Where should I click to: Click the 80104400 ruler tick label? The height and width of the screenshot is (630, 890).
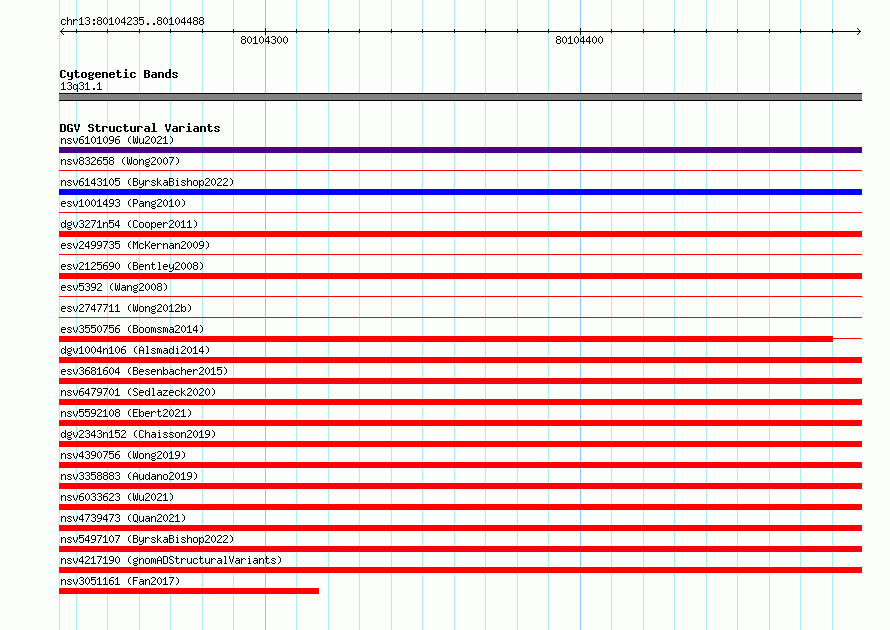coord(580,40)
